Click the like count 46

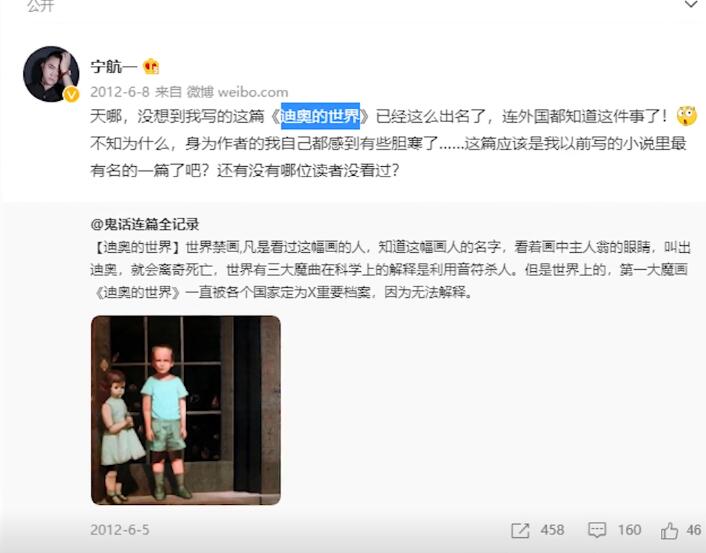[694, 530]
